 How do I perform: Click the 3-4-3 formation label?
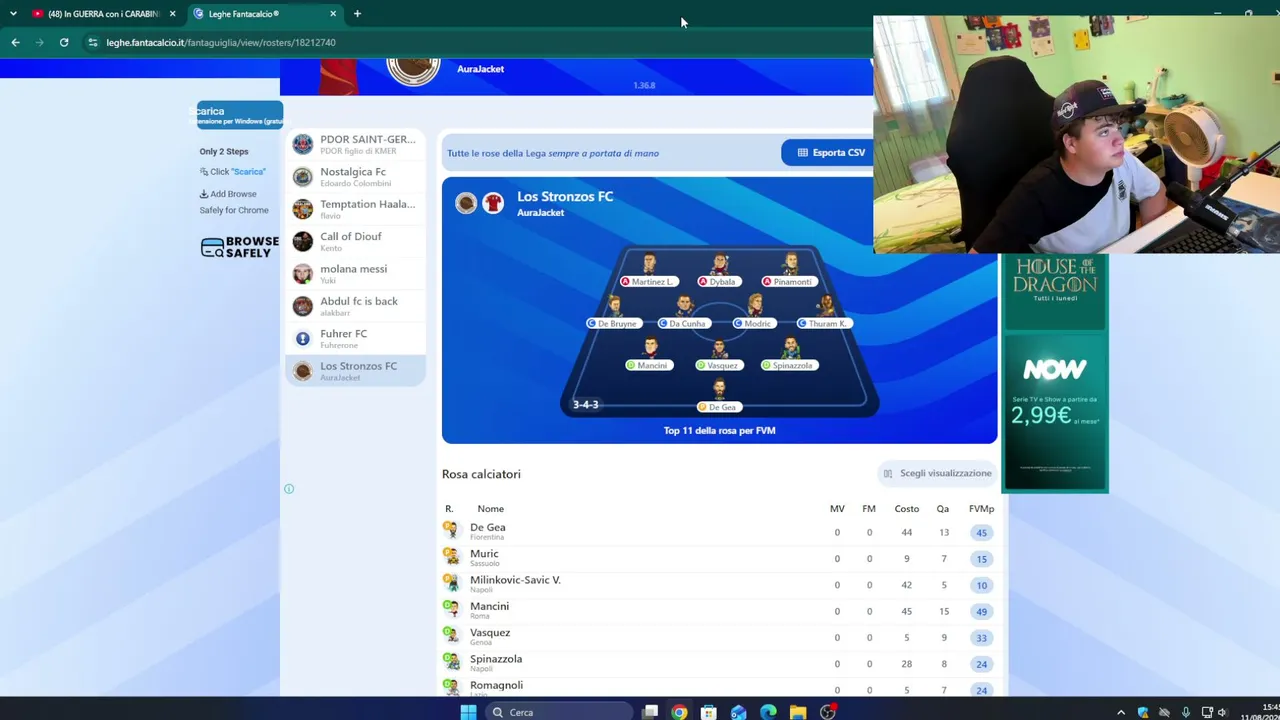[586, 405]
